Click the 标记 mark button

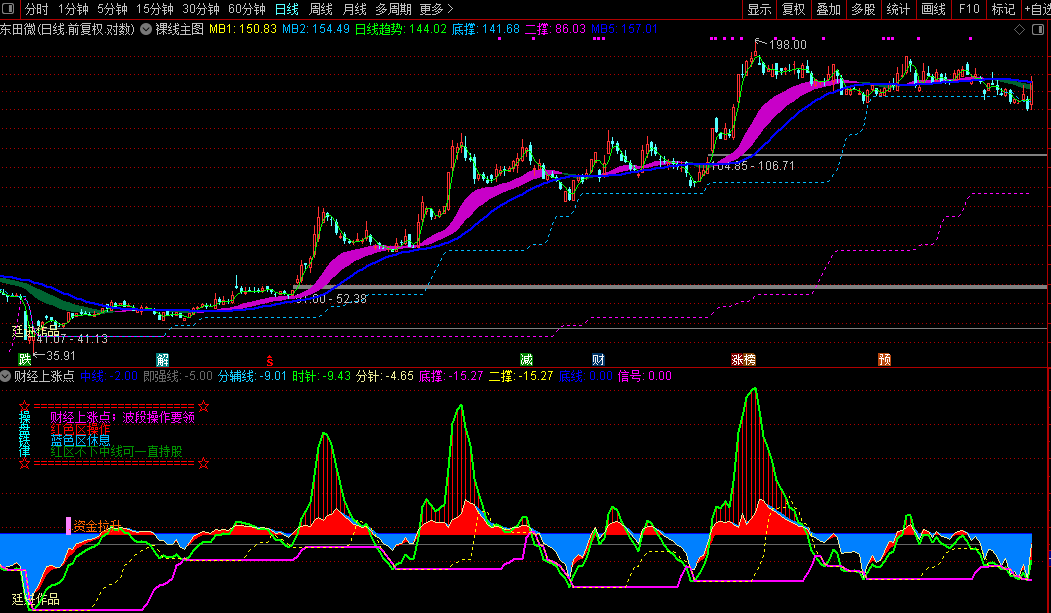(x=1003, y=9)
